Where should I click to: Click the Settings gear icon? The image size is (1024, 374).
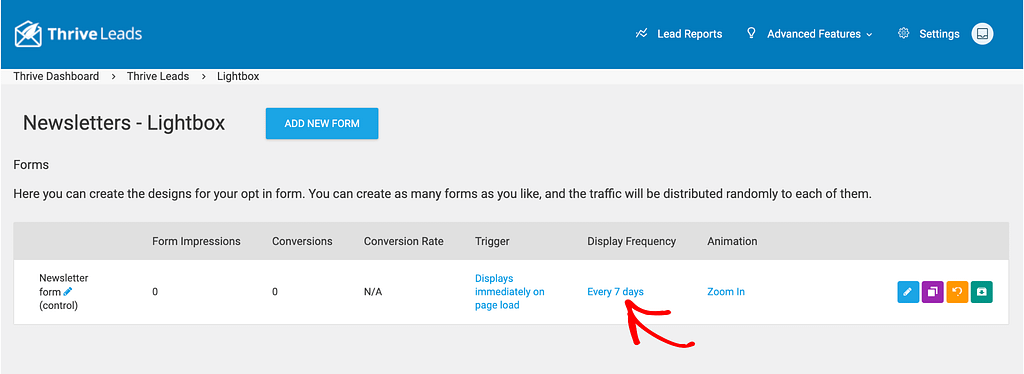coord(904,34)
